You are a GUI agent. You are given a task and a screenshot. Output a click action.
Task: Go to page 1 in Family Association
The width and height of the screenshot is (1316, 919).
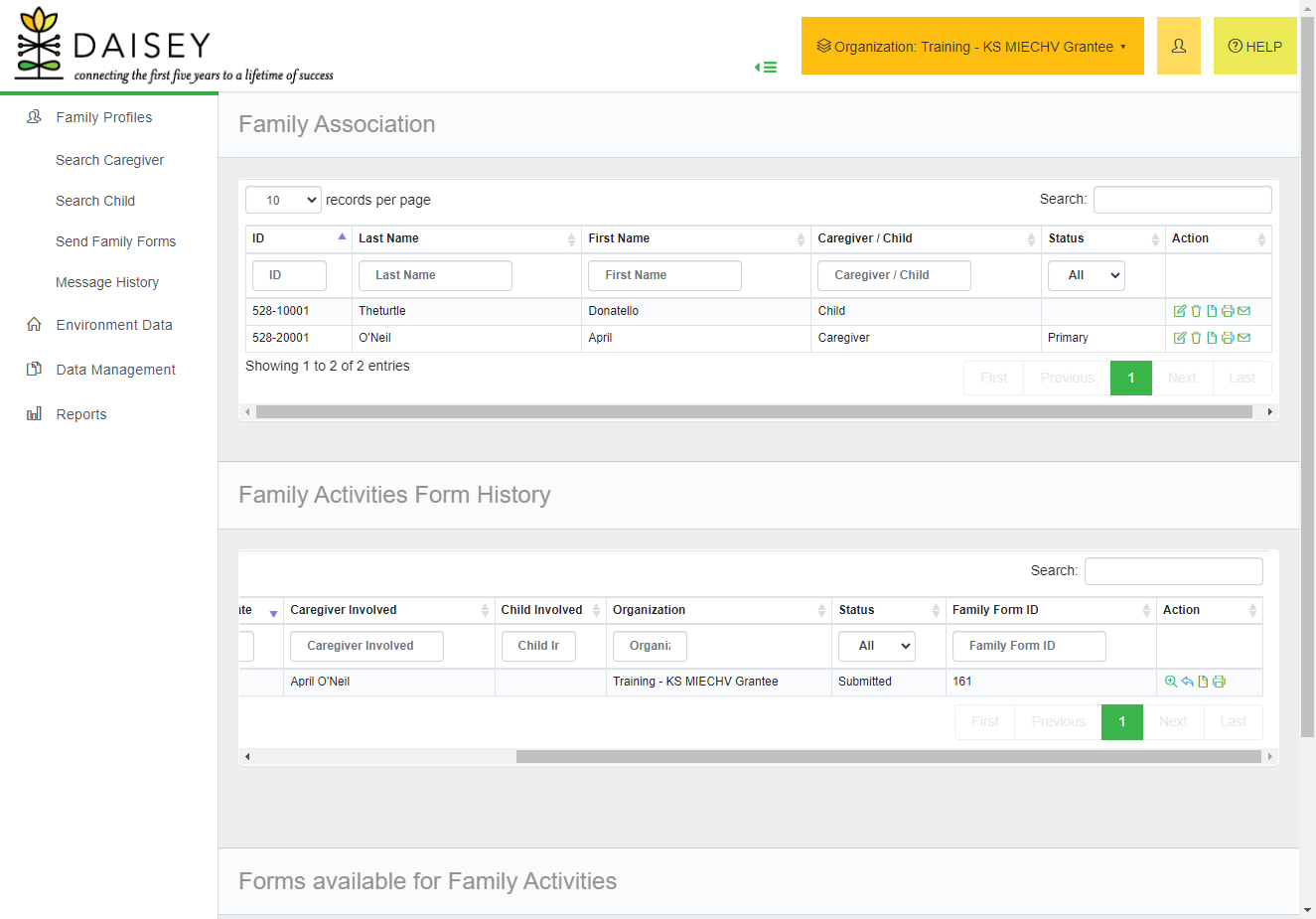(x=1131, y=378)
